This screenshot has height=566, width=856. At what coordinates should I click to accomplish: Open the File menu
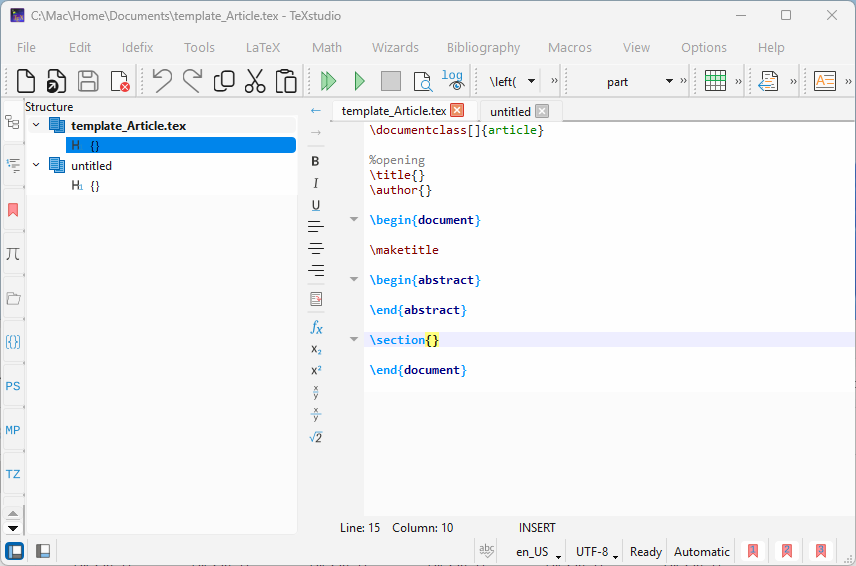point(26,47)
